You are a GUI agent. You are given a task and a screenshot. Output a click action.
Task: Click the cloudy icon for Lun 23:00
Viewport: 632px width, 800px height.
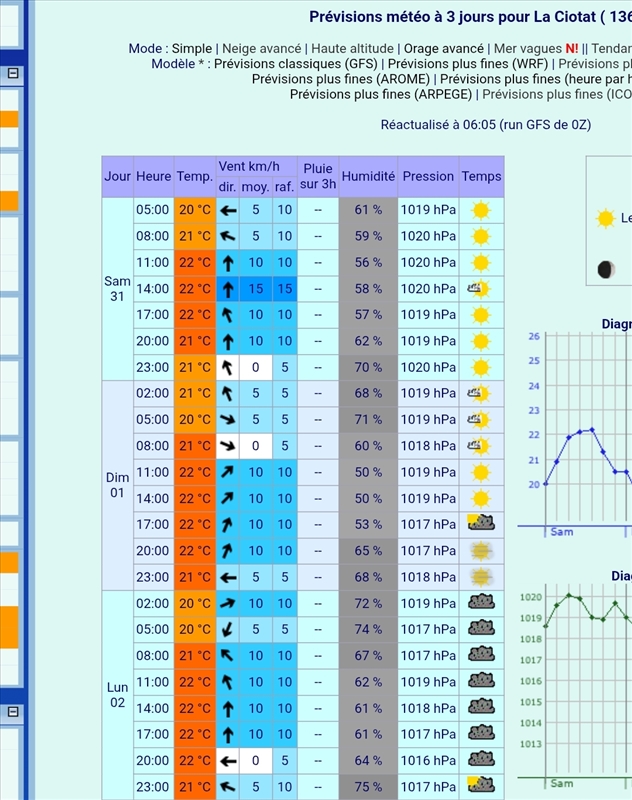tap(481, 785)
